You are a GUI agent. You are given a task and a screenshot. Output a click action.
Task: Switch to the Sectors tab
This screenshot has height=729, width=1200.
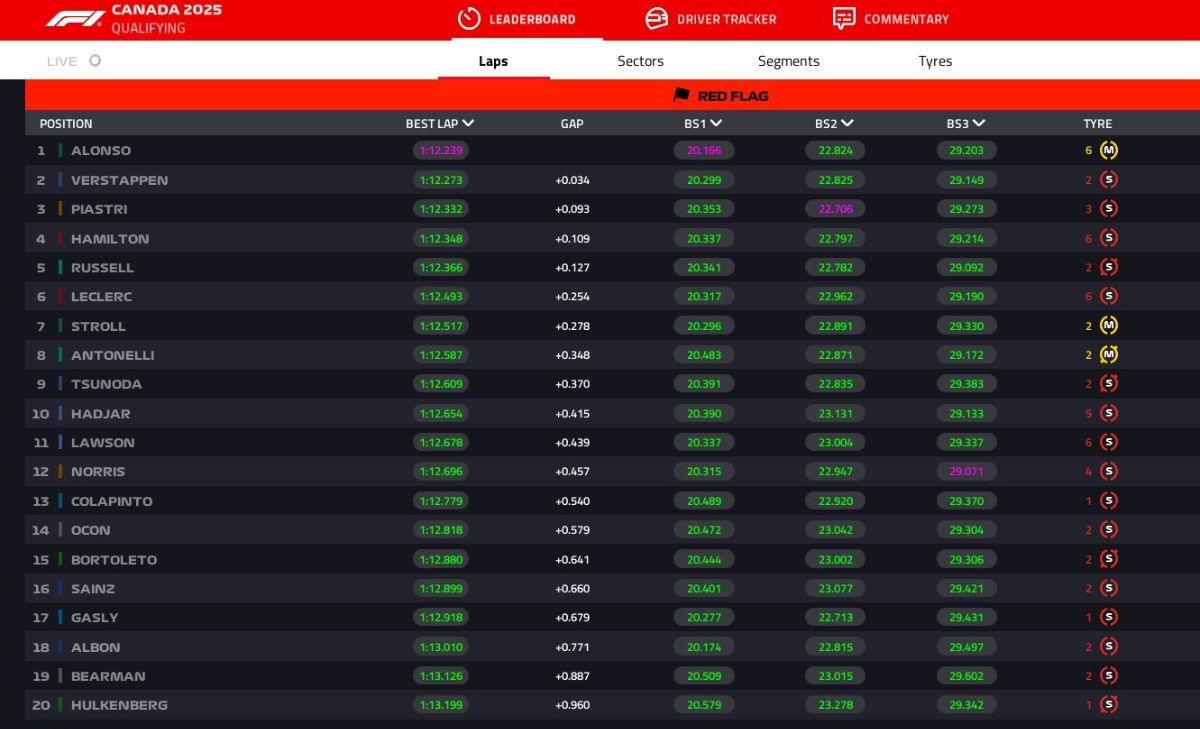[x=640, y=61]
